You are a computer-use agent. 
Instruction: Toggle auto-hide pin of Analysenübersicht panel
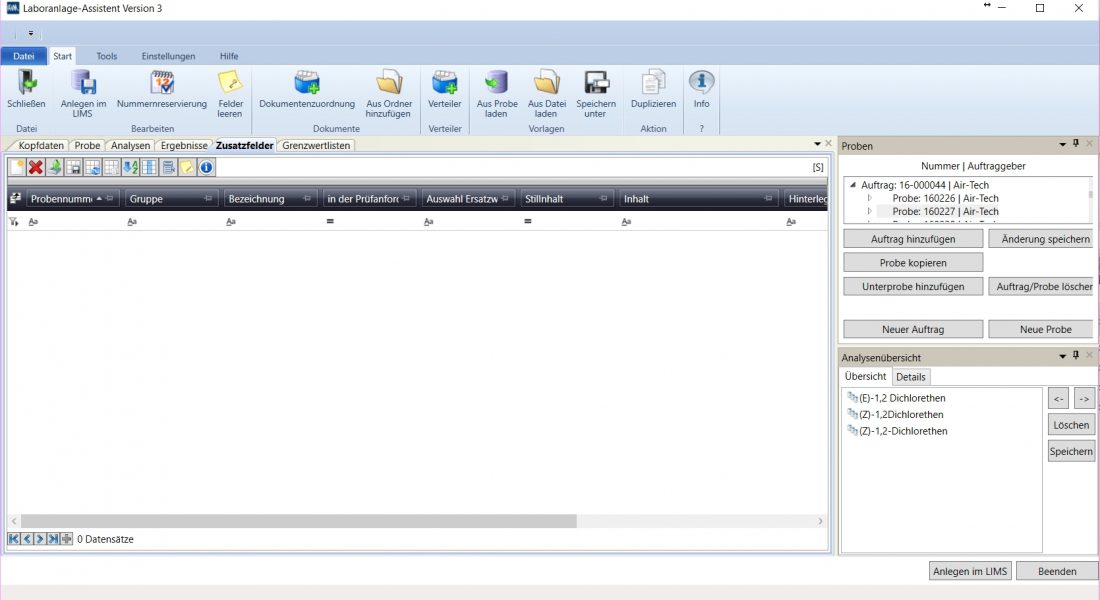coord(1075,356)
